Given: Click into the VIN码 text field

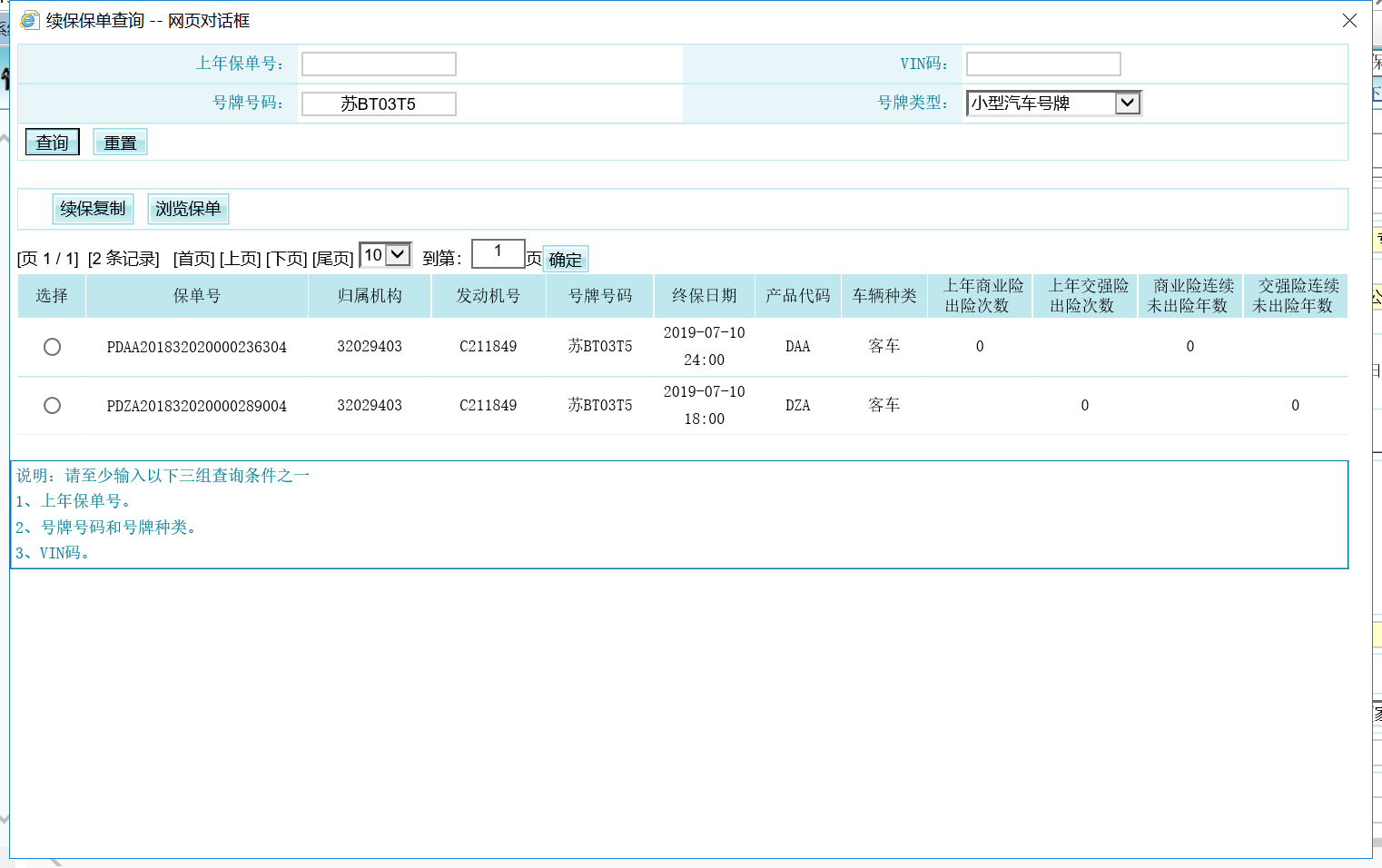Looking at the screenshot, I should pyautogui.click(x=1043, y=64).
